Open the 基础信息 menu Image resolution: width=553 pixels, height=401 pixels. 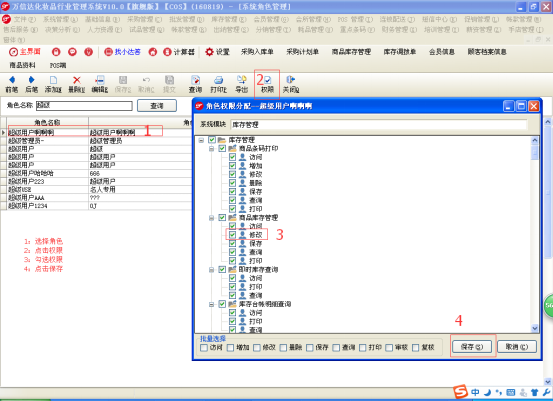[102, 19]
